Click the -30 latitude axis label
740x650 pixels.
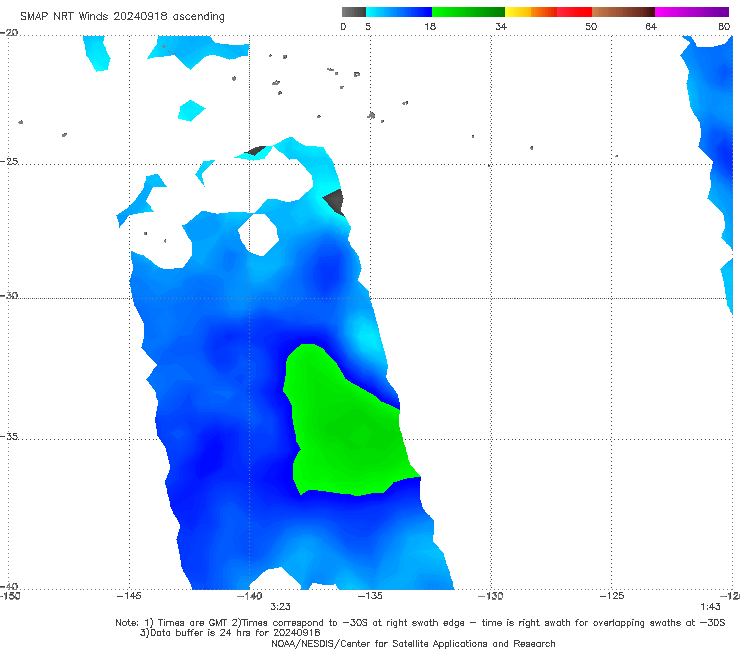(9, 295)
